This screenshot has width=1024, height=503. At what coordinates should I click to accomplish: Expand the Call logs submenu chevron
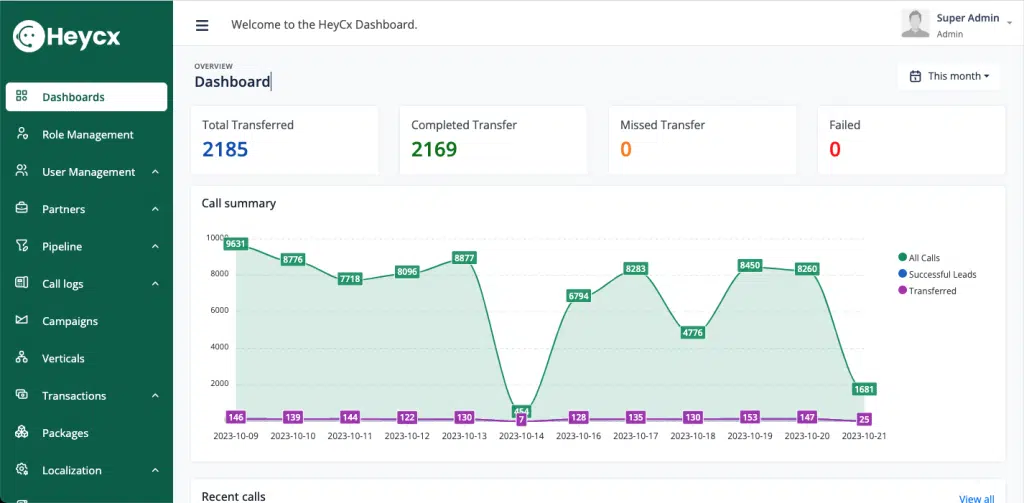(x=155, y=284)
